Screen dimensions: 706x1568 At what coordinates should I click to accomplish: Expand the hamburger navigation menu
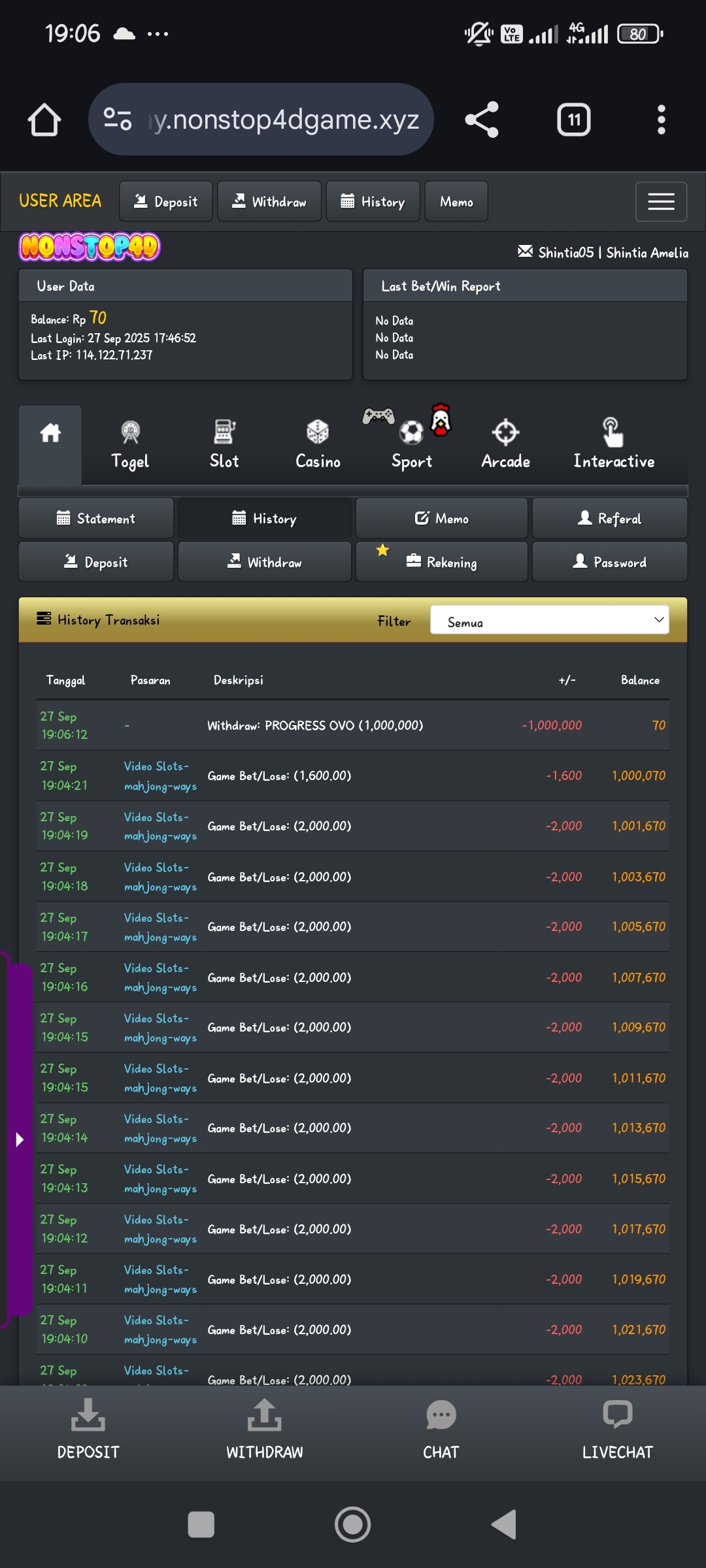660,202
